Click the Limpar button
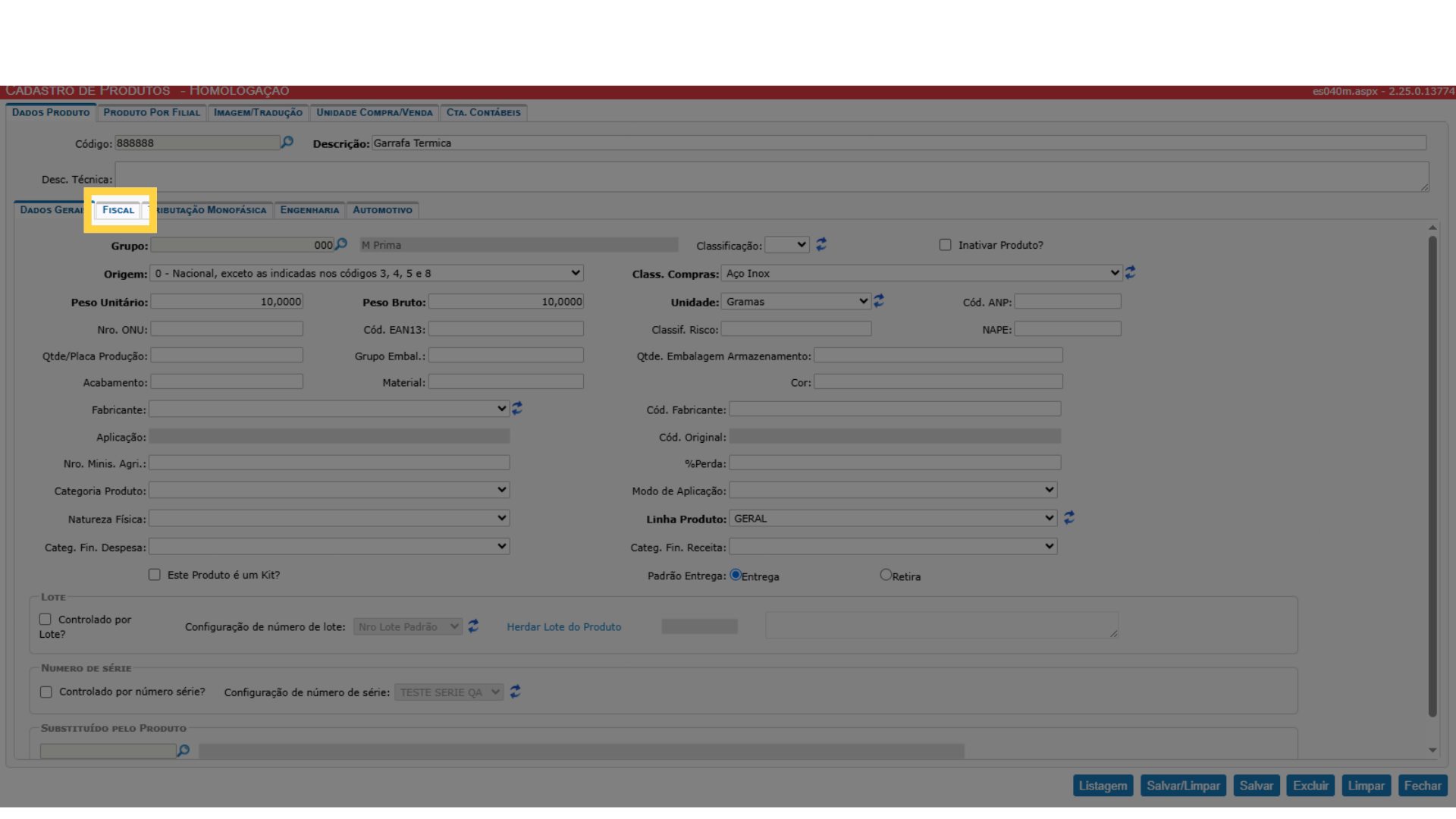Image resolution: width=1456 pixels, height=819 pixels. point(1366,786)
